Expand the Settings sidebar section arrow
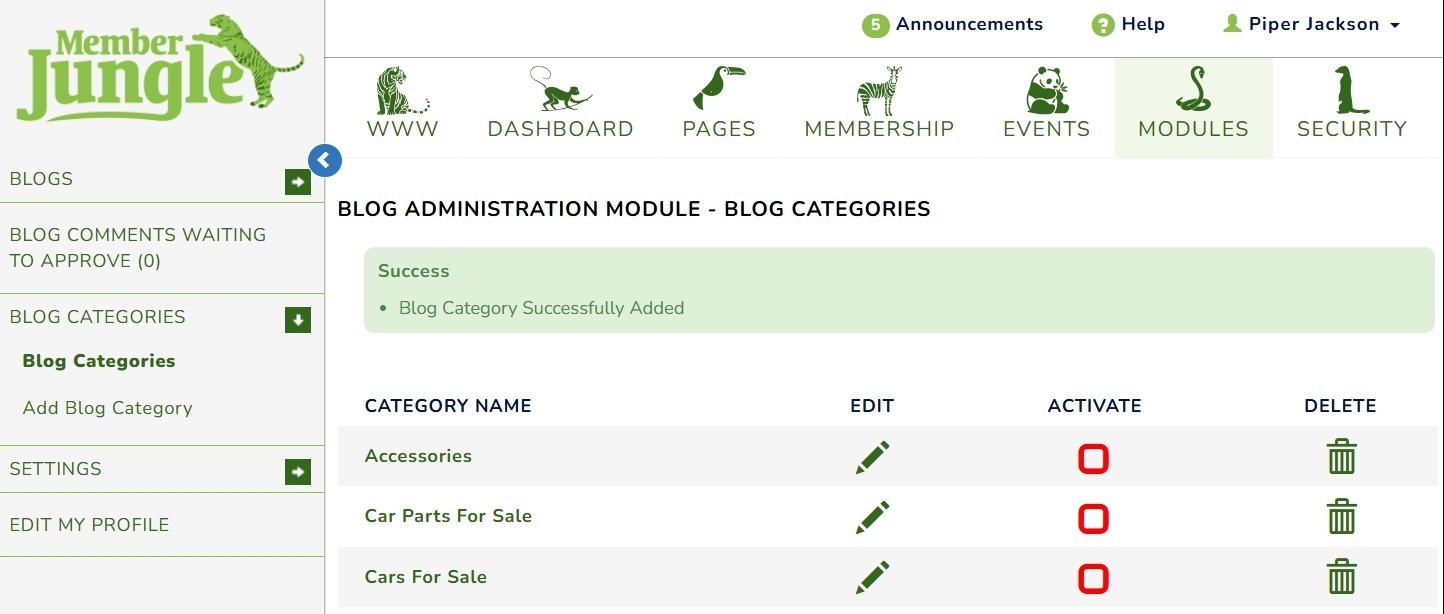The image size is (1444, 614). tap(297, 472)
